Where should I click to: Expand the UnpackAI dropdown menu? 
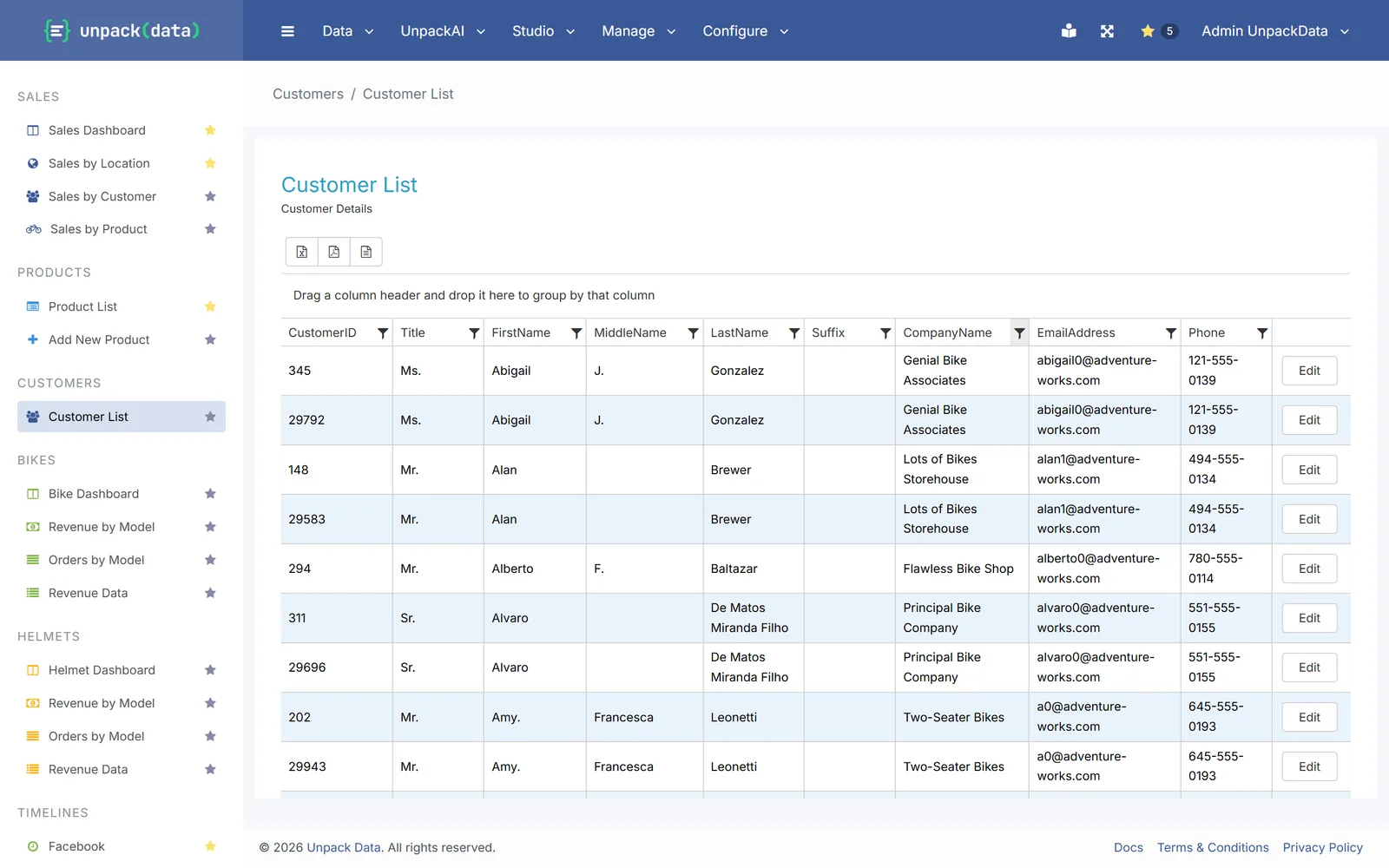pyautogui.click(x=443, y=31)
